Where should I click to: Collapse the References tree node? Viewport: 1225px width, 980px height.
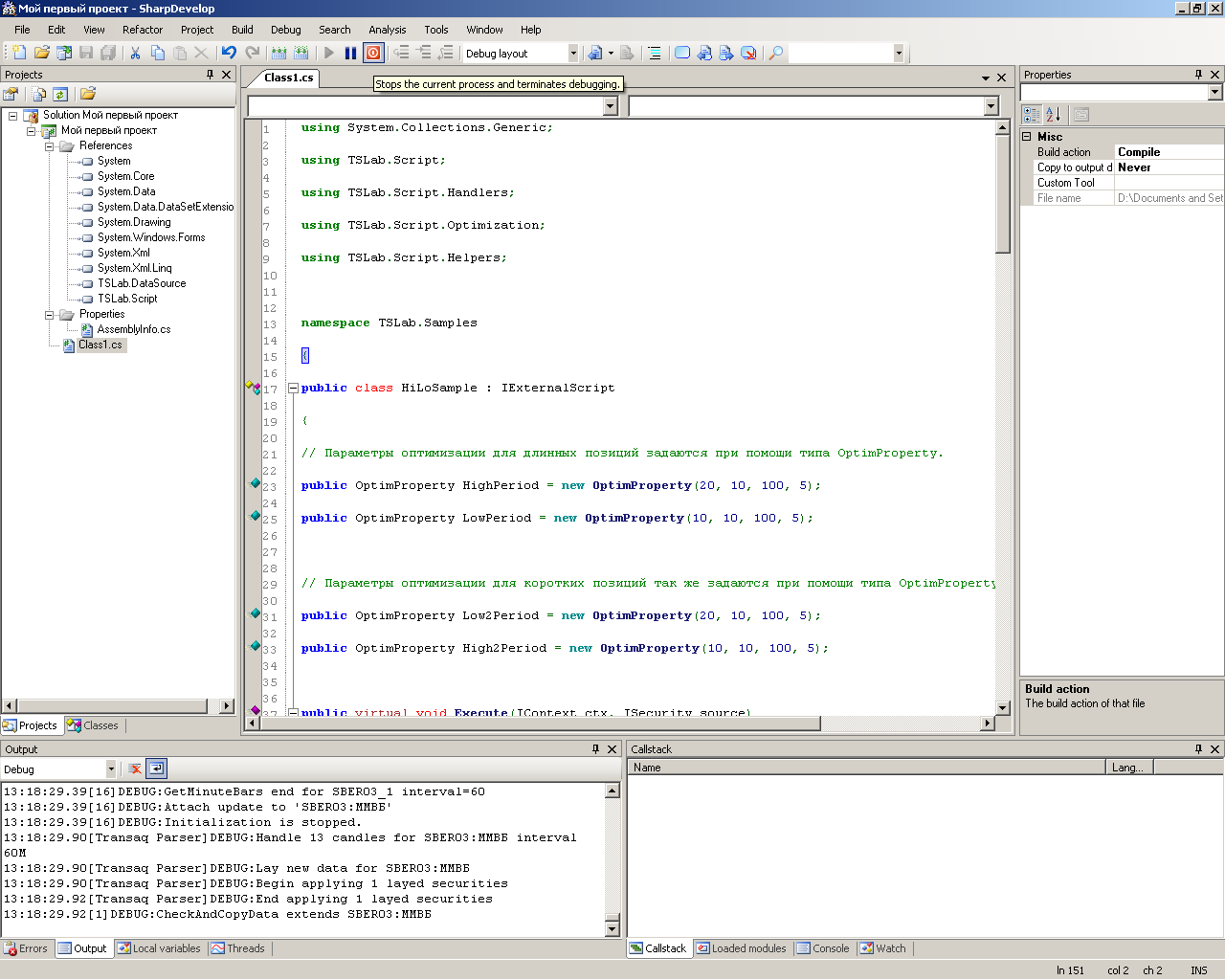49,146
